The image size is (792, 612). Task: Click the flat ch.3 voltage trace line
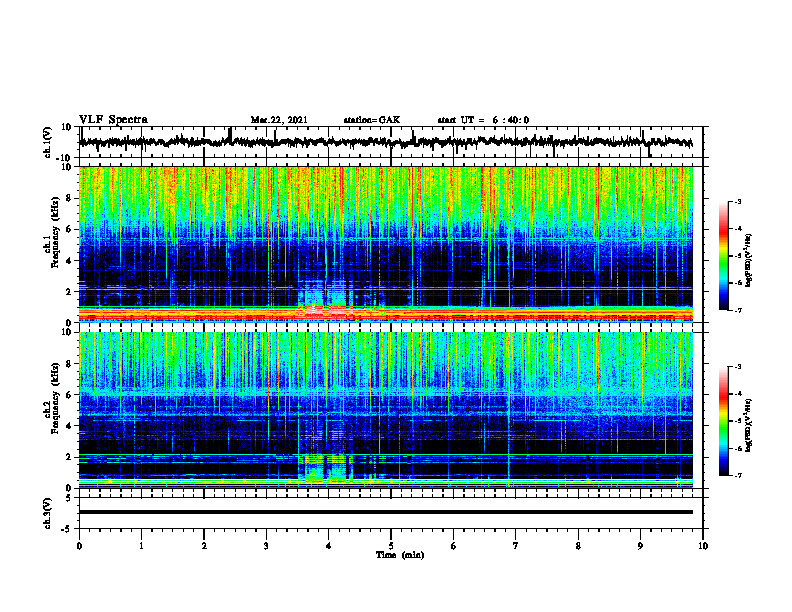[385, 512]
